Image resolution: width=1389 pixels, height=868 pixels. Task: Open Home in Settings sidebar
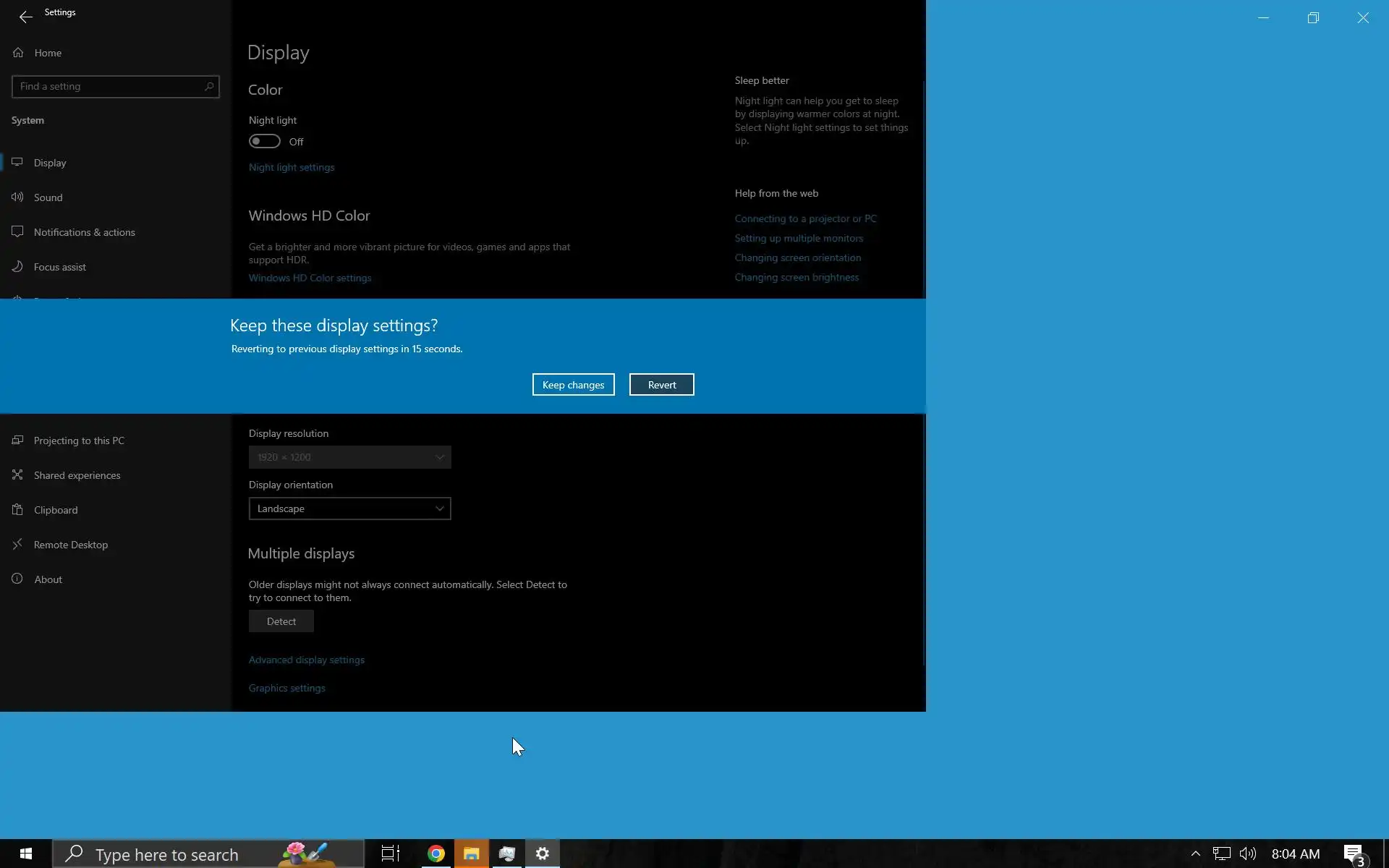pyautogui.click(x=48, y=53)
